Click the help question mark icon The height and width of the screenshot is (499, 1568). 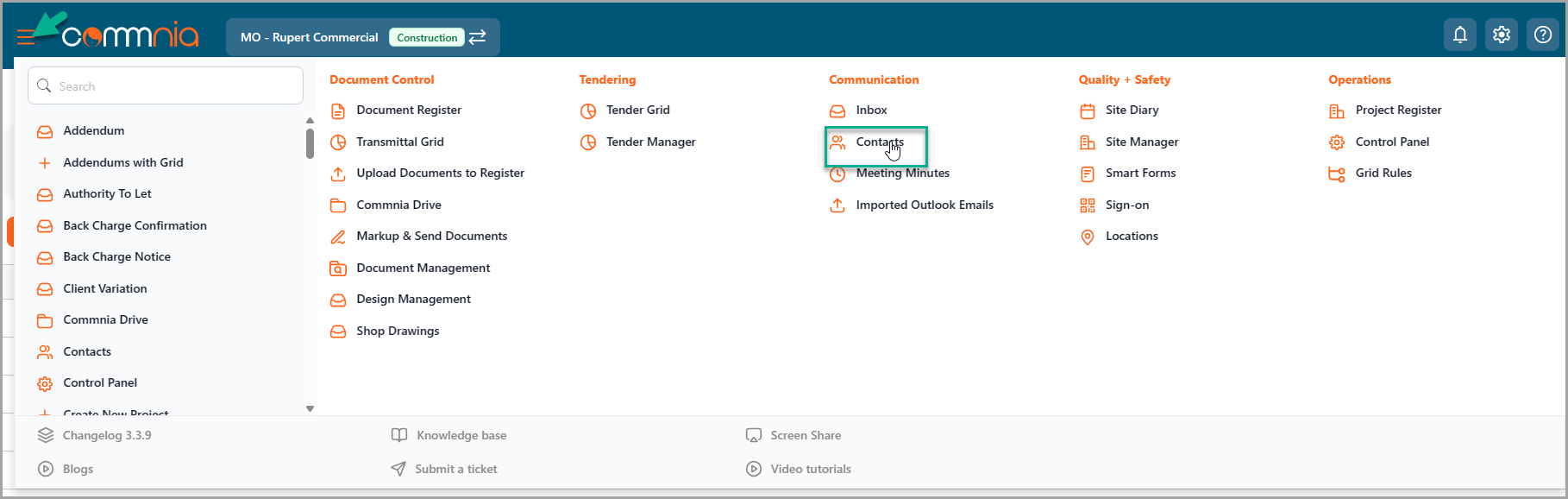tap(1543, 35)
